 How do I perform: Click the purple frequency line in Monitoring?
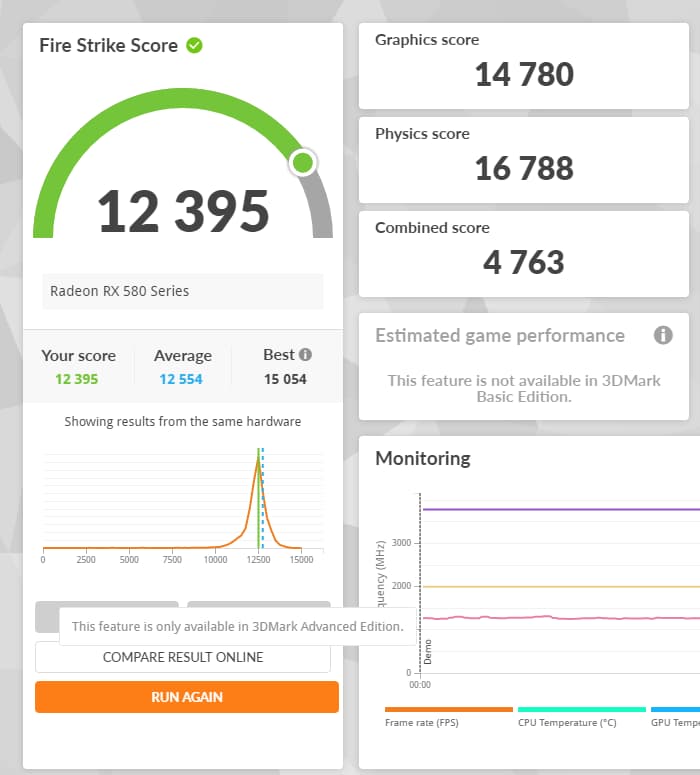pyautogui.click(x=561, y=509)
